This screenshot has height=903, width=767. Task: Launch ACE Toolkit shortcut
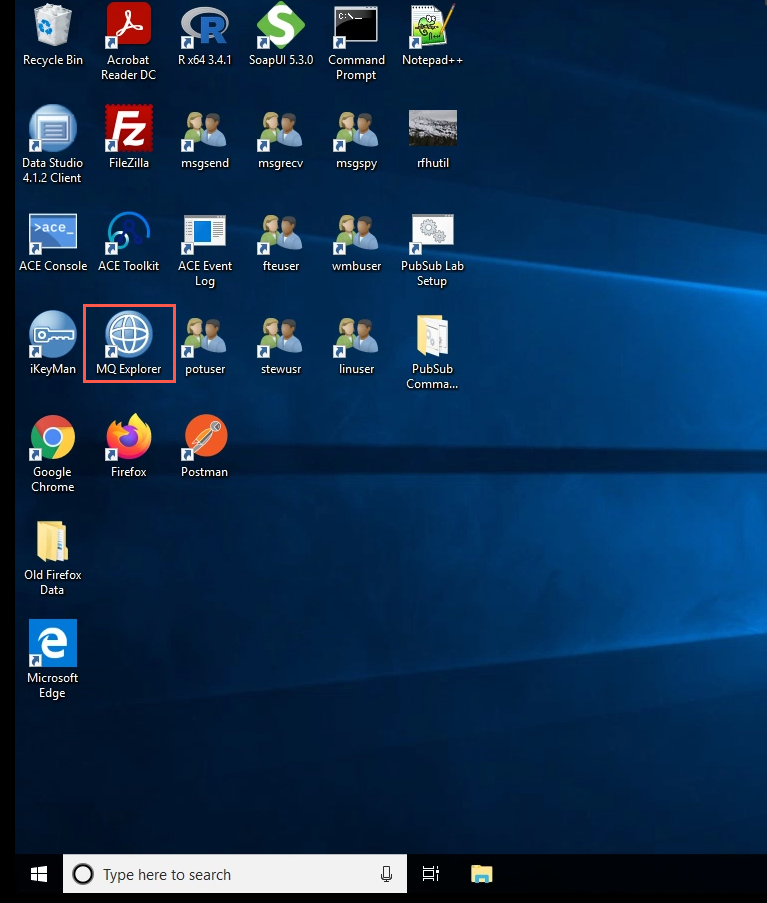(x=128, y=242)
